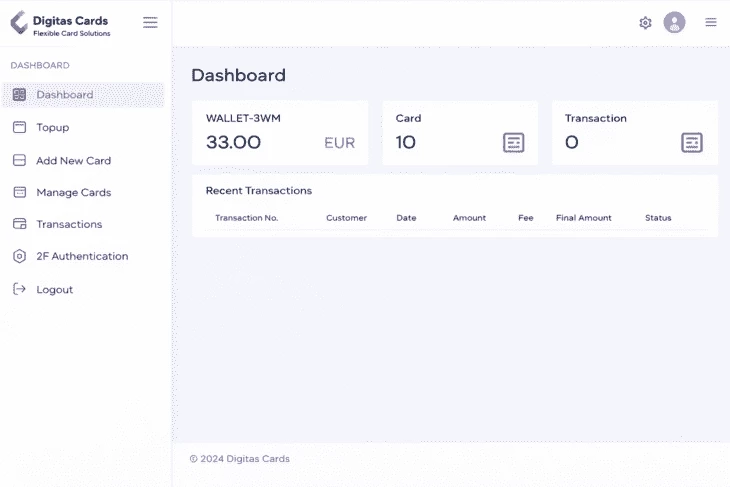Click the Dashboard sidebar icon
This screenshot has height=487, width=730.
click(20, 95)
